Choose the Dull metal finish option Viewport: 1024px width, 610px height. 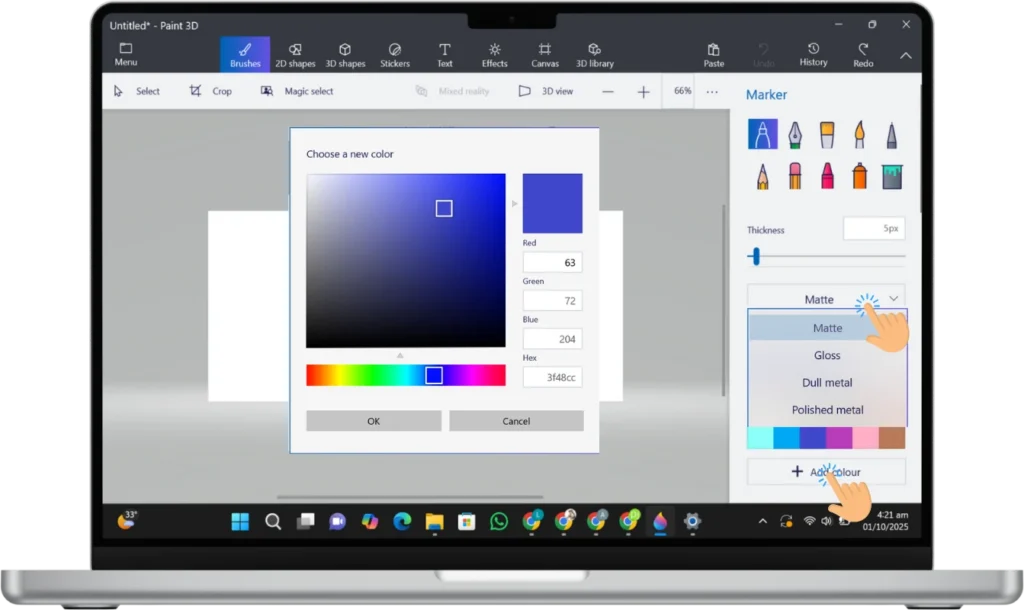point(827,382)
